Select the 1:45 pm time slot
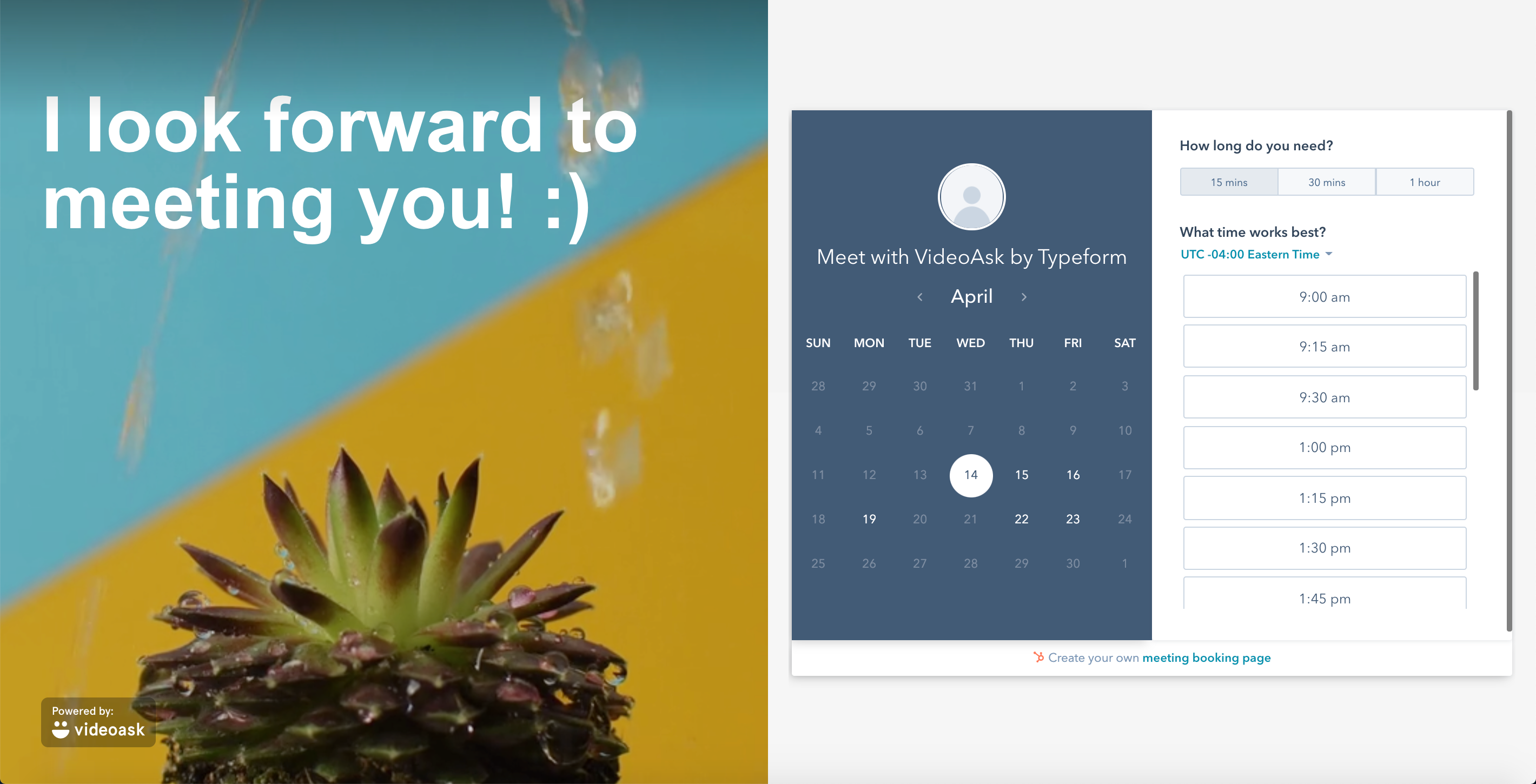Viewport: 1536px width, 784px height. point(1321,599)
